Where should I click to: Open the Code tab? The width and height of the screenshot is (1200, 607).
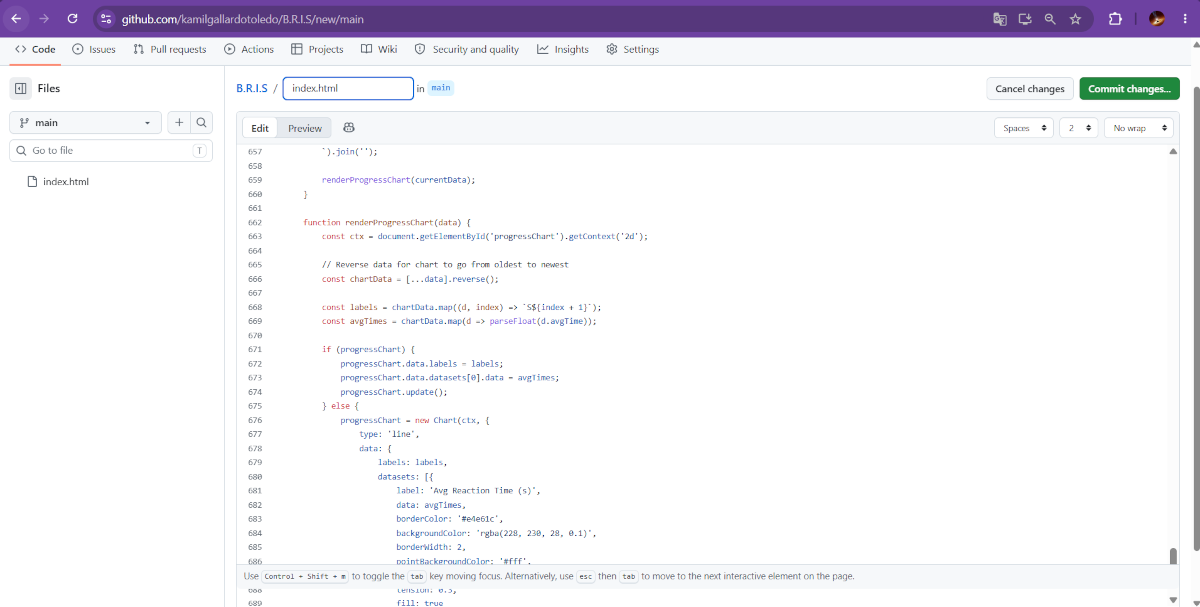click(35, 49)
